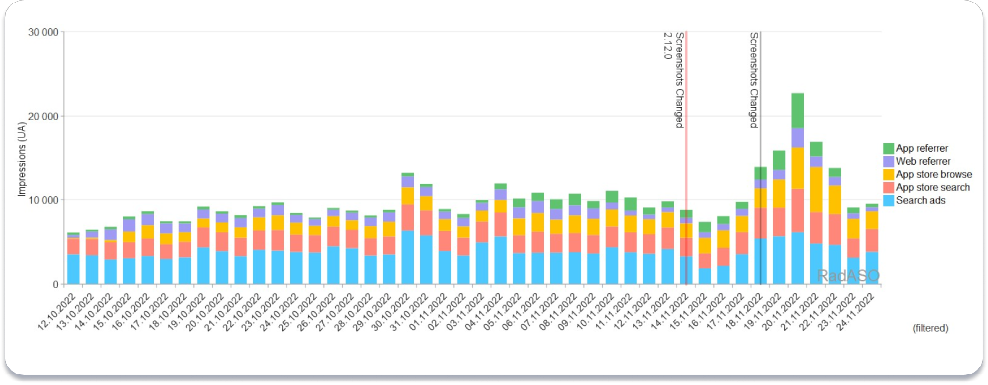Click the purple Web referrer legend swatch

point(888,161)
